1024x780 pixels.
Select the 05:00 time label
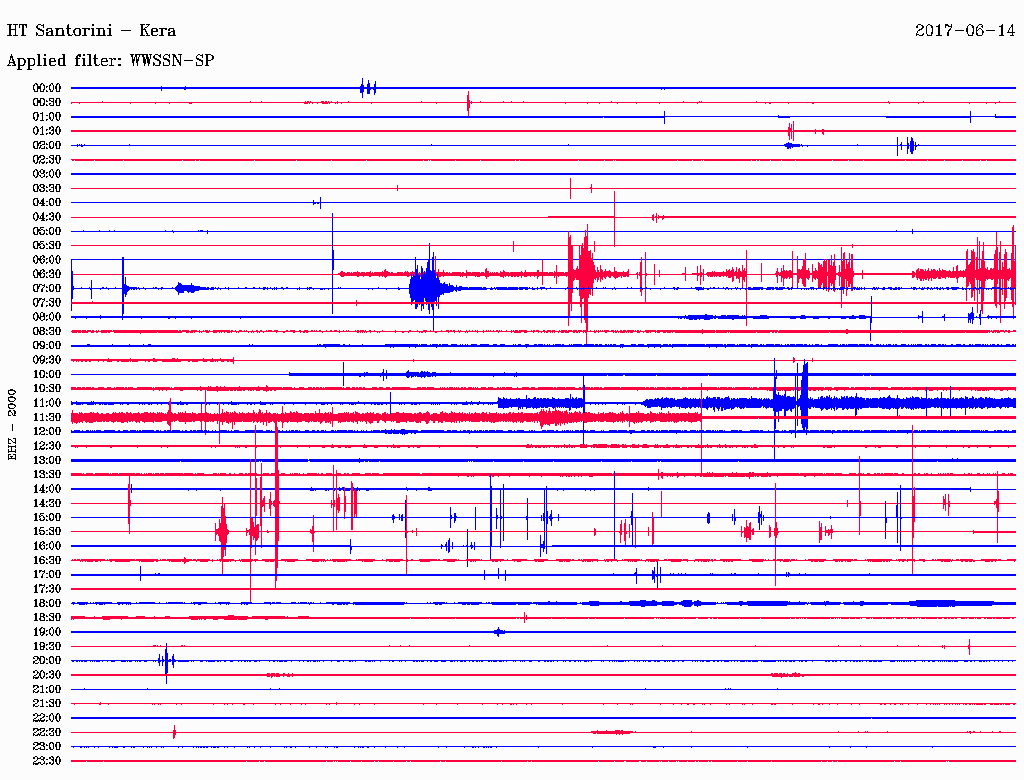(x=47, y=231)
